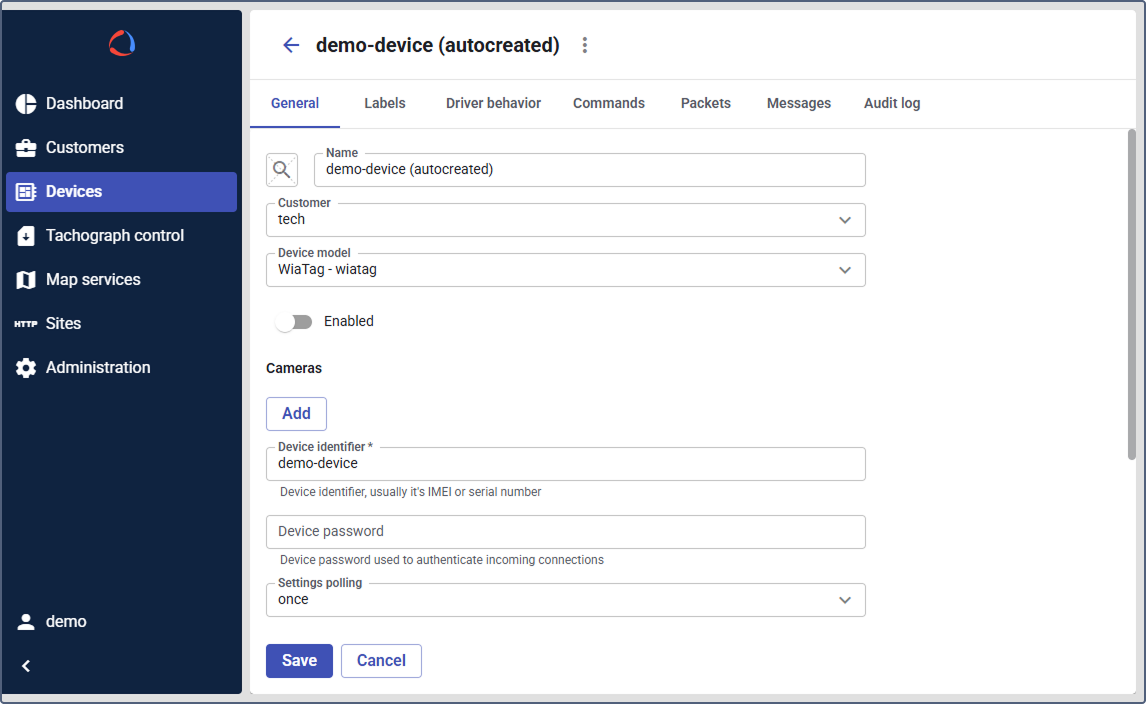Open Administration gear settings

[97, 368]
